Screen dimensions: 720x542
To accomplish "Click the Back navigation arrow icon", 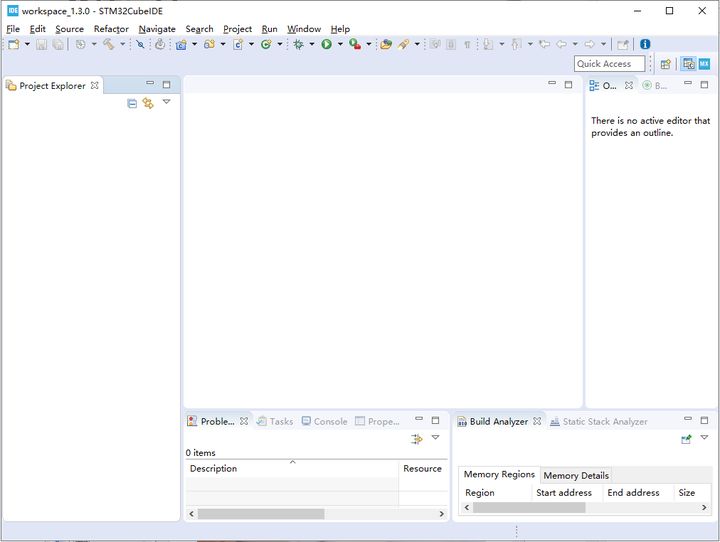I will (561, 45).
